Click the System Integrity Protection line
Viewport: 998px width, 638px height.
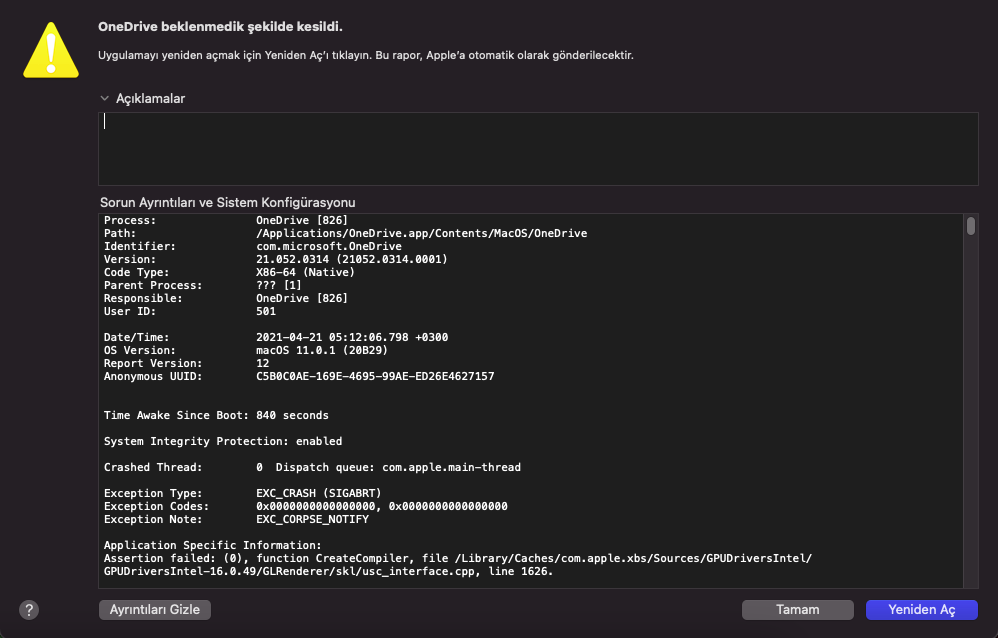[223, 441]
